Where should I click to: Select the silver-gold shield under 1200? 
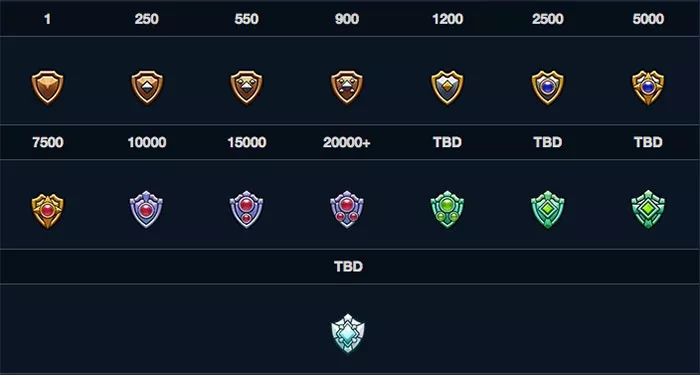click(x=447, y=88)
